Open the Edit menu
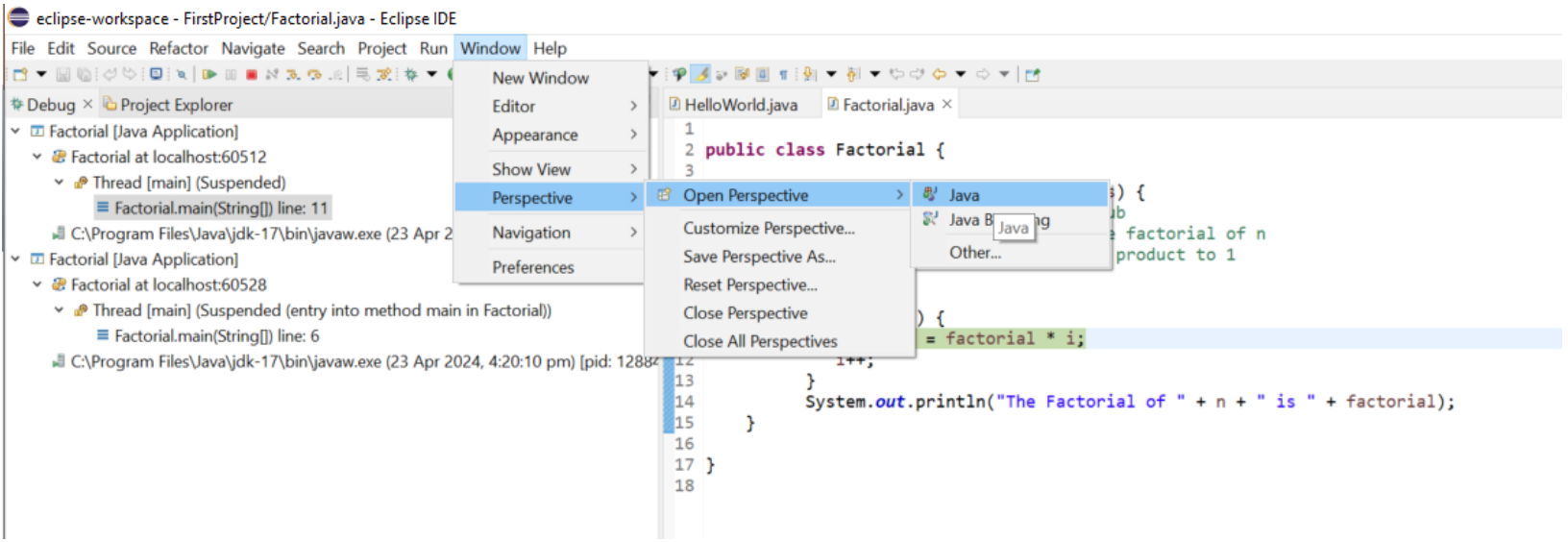Screen dimensions: 1568x542 click(61, 48)
